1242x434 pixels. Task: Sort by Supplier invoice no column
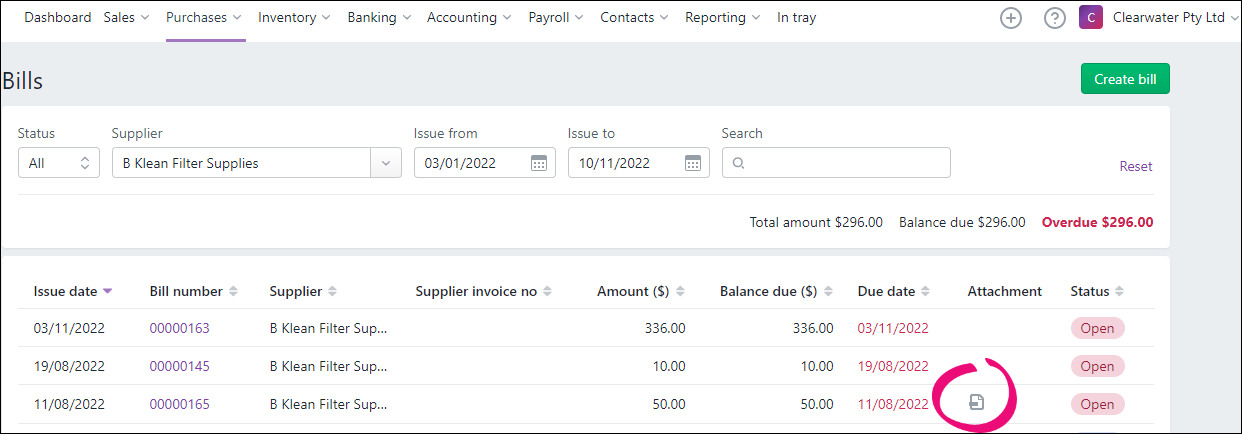[484, 291]
